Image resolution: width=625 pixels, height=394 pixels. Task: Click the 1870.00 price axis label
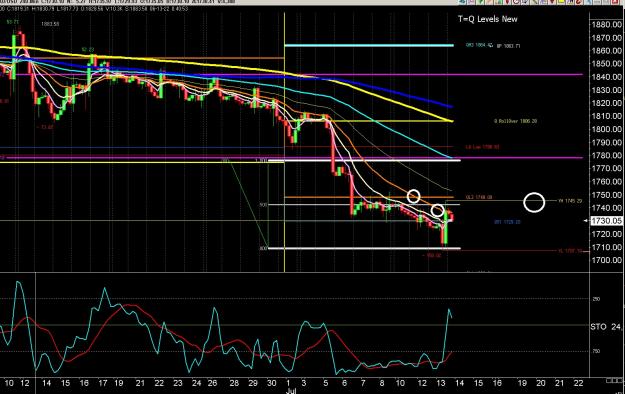point(607,38)
